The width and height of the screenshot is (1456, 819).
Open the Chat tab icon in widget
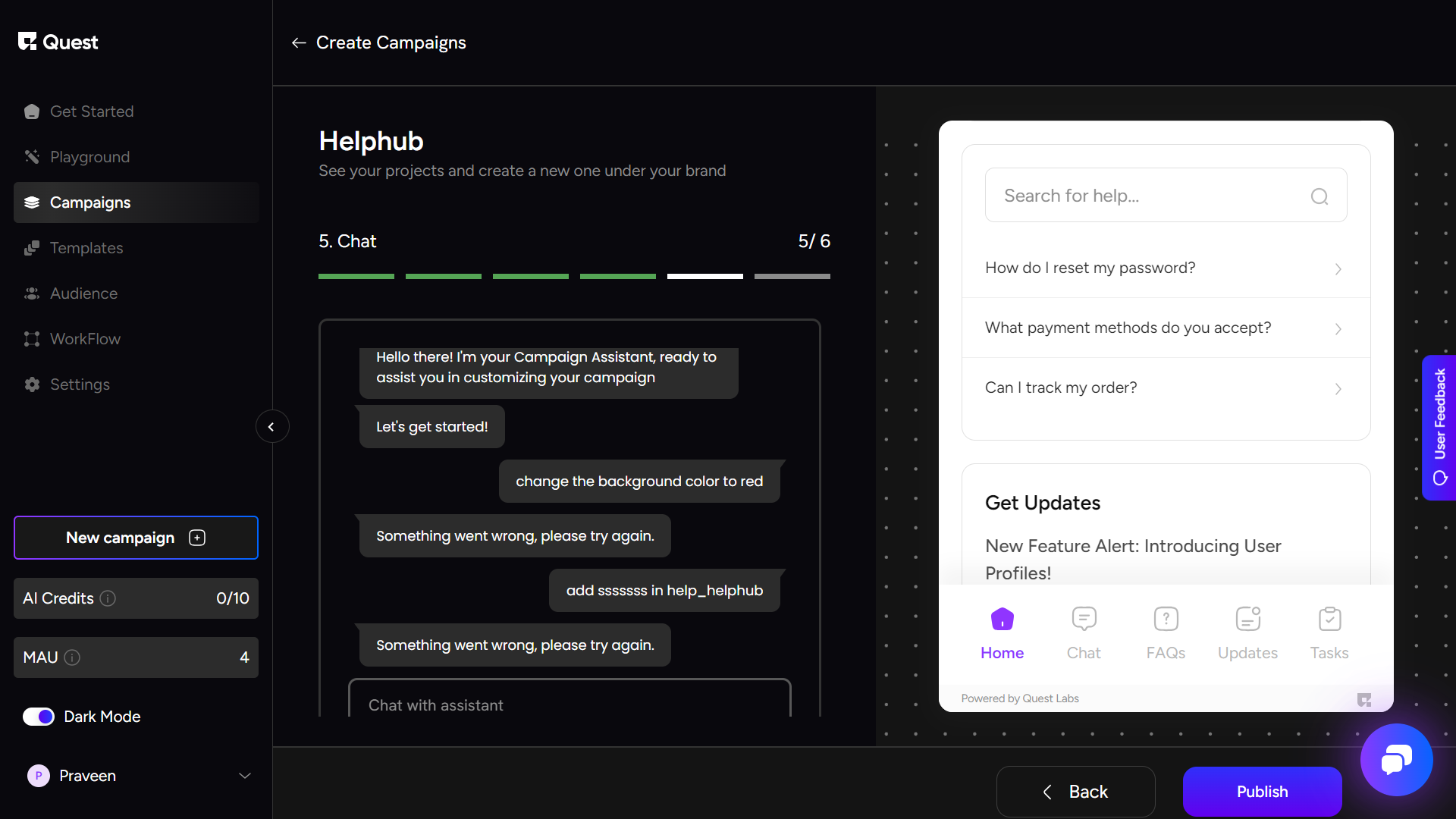click(x=1084, y=620)
